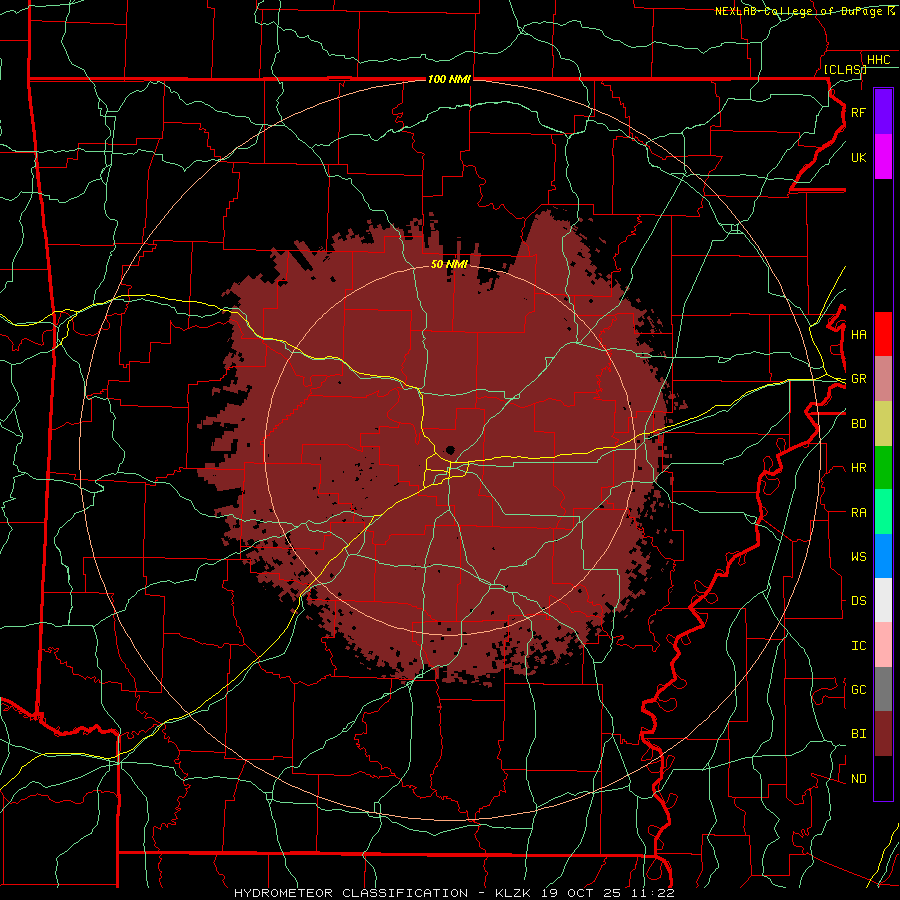
Task: Click the BI legend label
Action: click(x=858, y=734)
